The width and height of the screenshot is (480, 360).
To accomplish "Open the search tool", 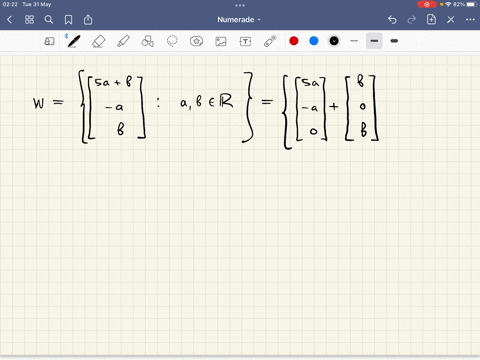I will pyautogui.click(x=49, y=20).
